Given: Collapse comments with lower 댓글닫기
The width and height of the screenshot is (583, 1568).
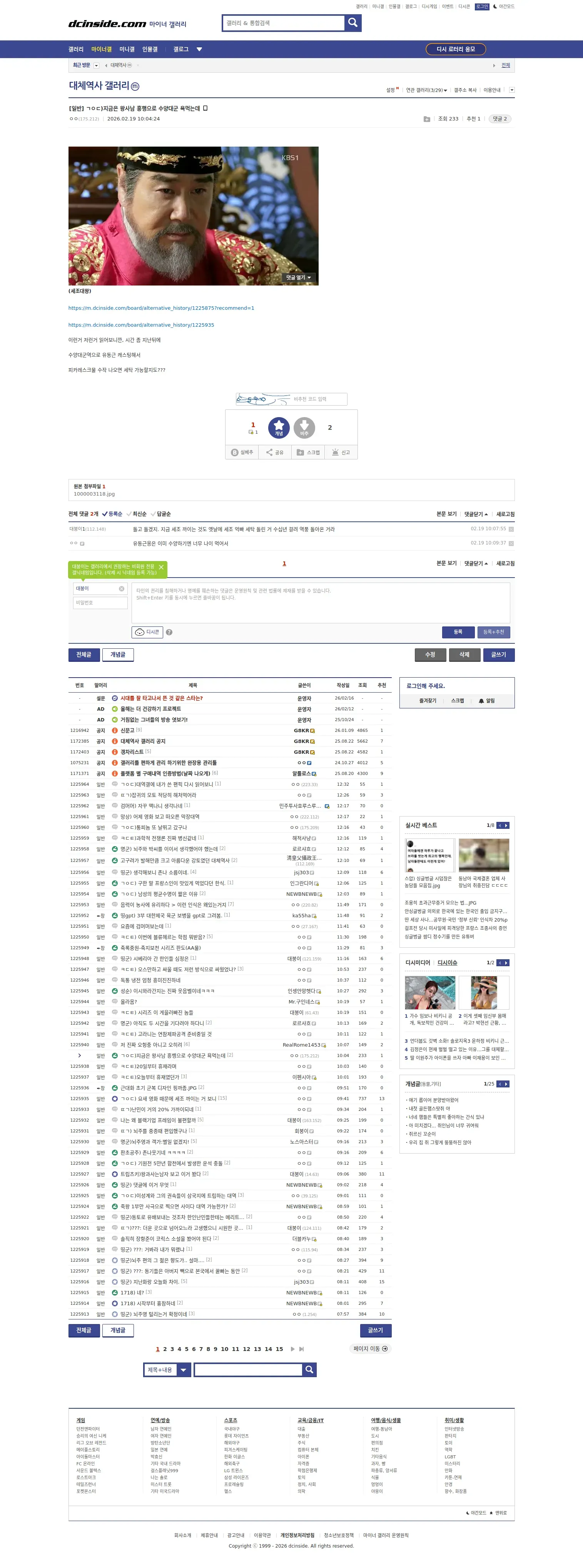Looking at the screenshot, I should pos(476,563).
